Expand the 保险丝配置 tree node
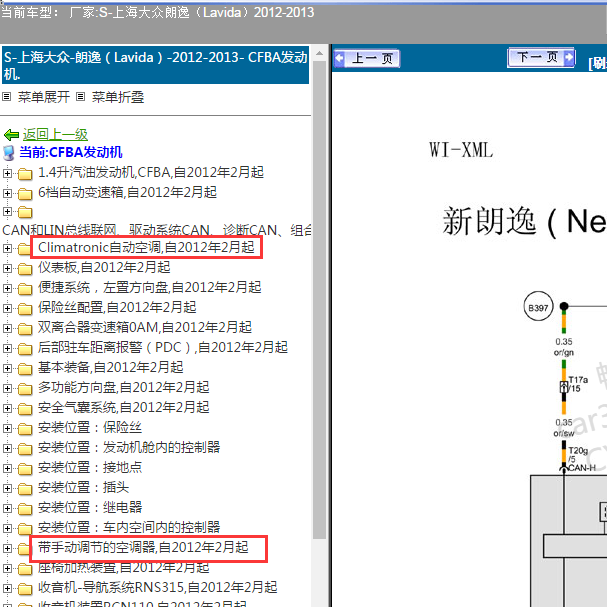Screen dimensions: 607x607 7,308
